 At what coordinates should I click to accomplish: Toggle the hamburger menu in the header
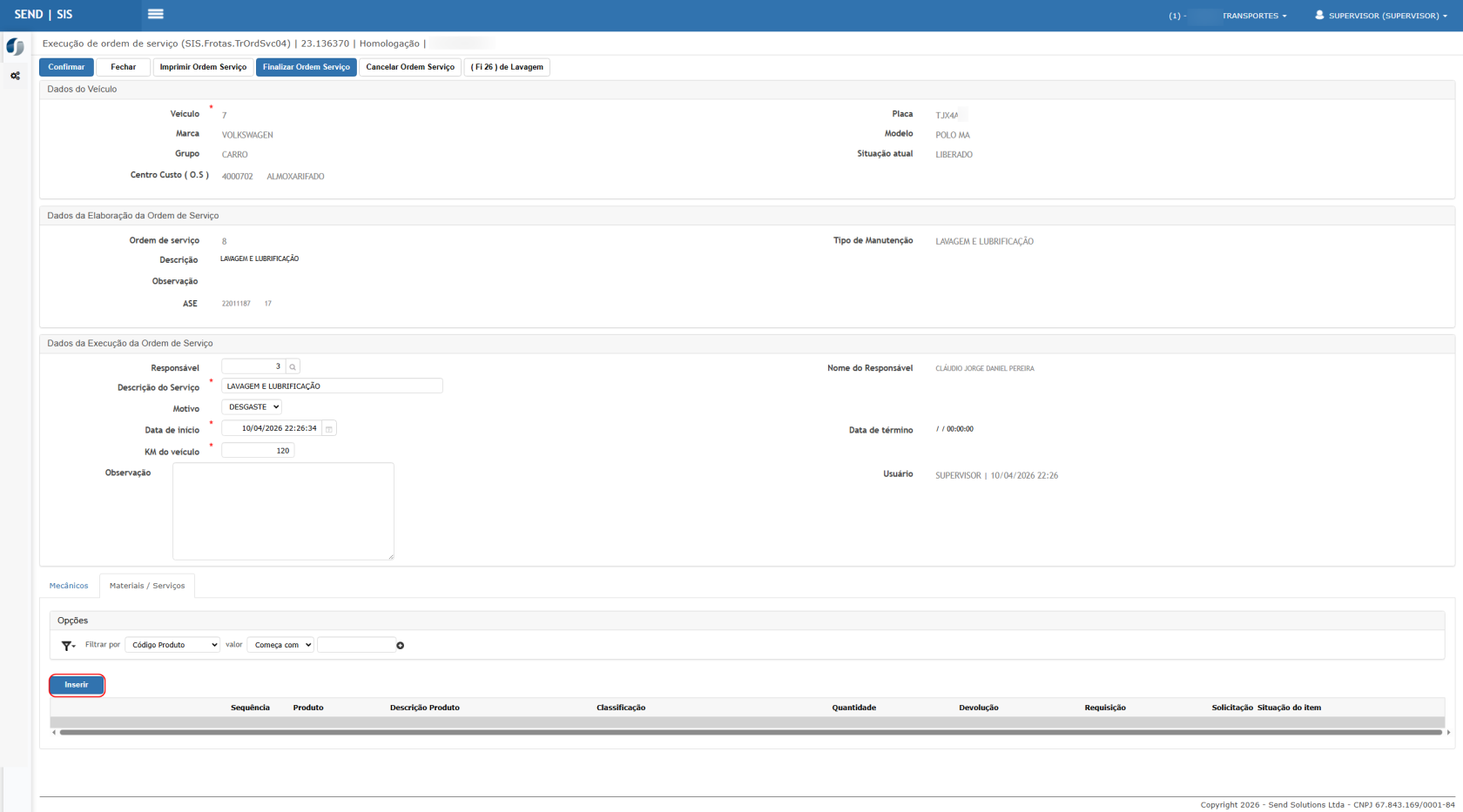pos(156,14)
